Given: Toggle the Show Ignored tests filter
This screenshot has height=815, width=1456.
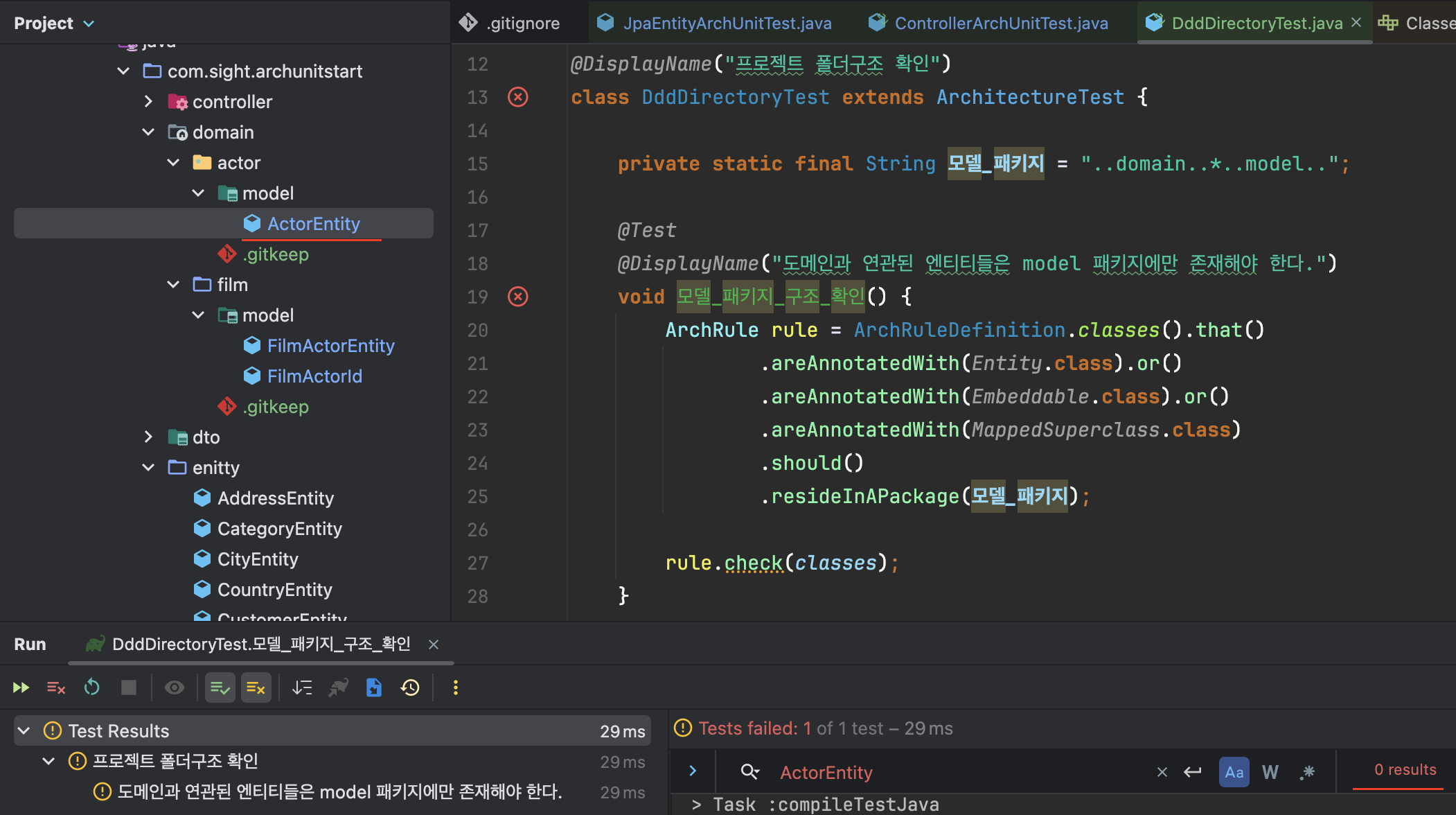Looking at the screenshot, I should (256, 687).
